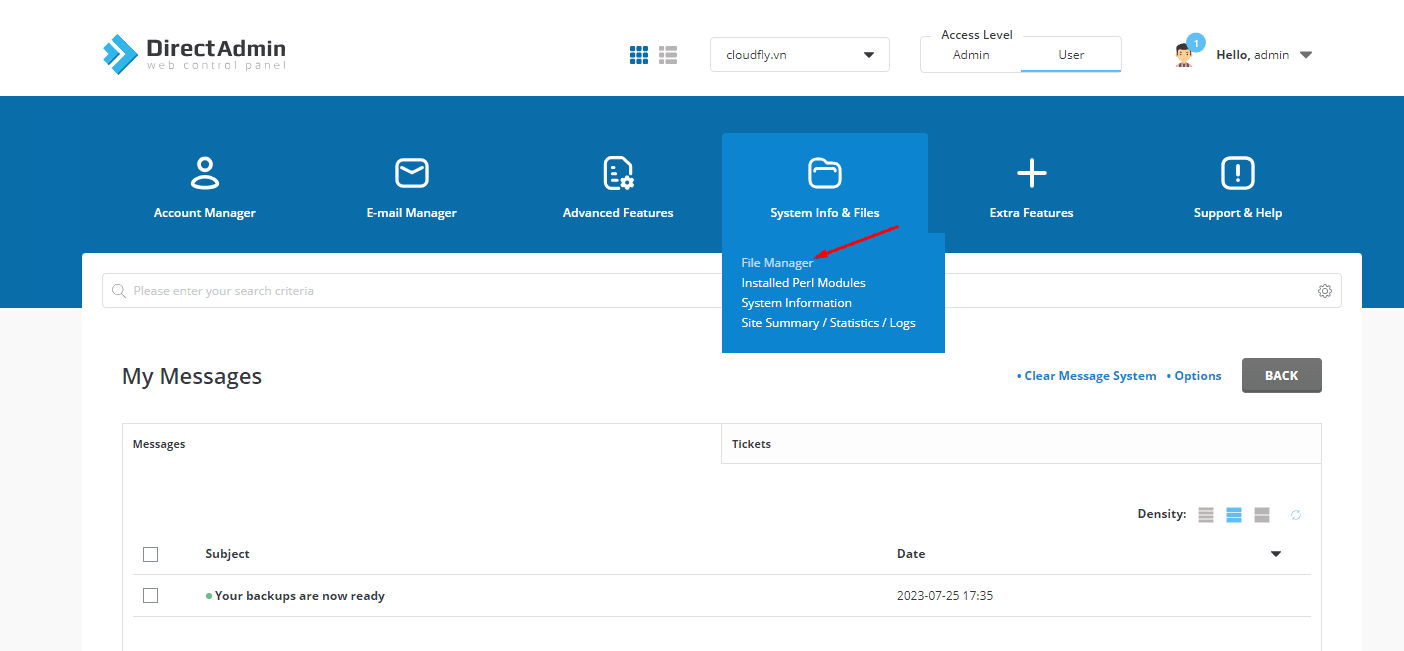Open search settings gear icon
Viewport: 1404px width, 651px height.
1325,291
